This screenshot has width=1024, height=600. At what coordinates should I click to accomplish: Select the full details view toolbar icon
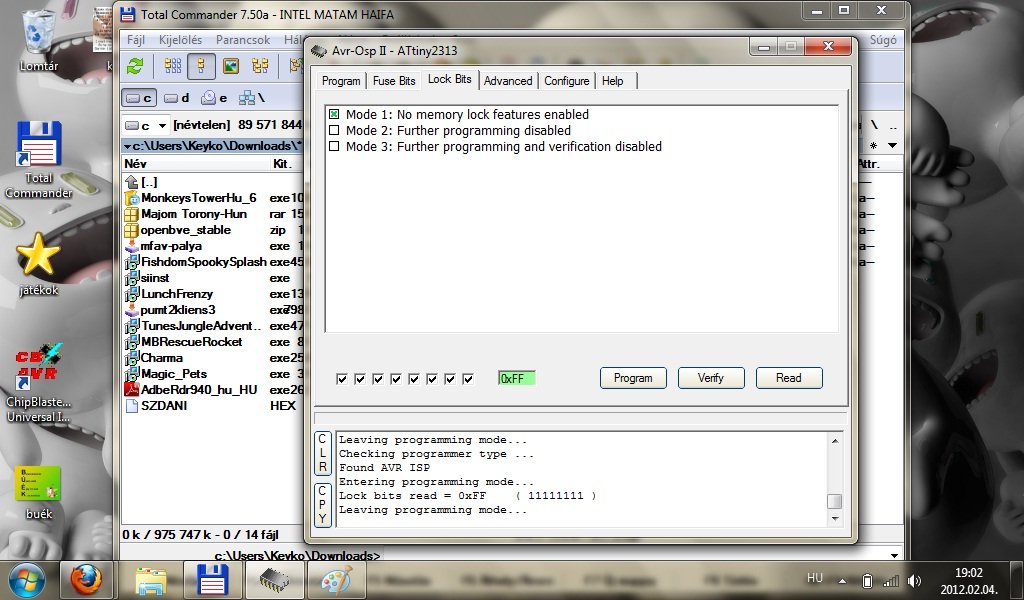click(201, 66)
